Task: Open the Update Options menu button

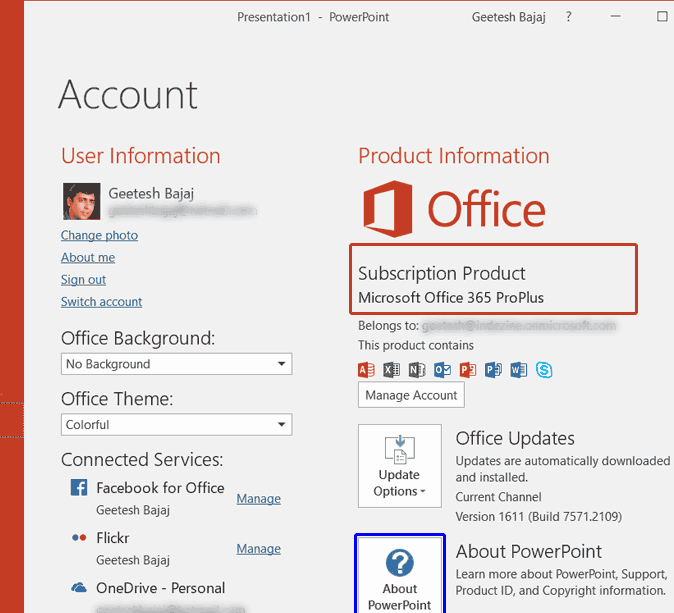Action: point(400,466)
